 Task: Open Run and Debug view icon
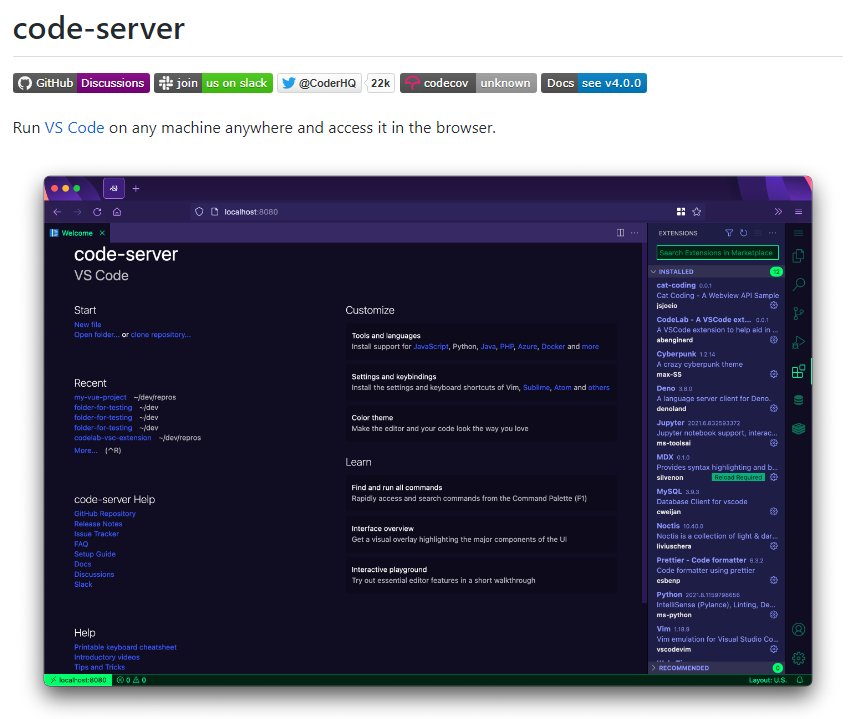click(x=798, y=343)
